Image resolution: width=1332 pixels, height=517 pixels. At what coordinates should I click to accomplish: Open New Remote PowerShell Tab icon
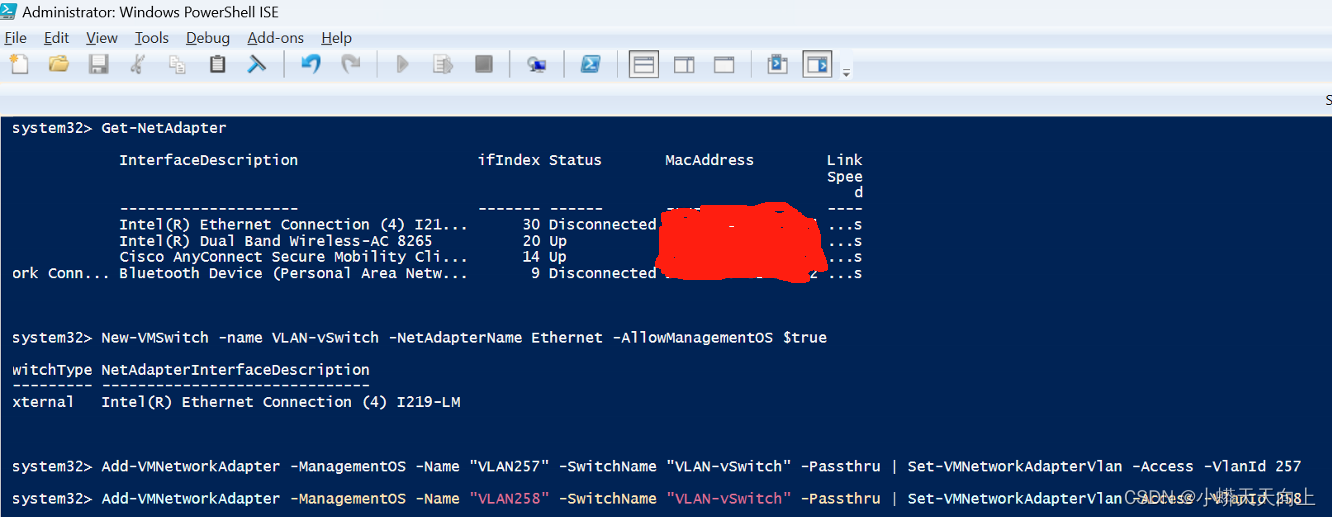tap(537, 65)
